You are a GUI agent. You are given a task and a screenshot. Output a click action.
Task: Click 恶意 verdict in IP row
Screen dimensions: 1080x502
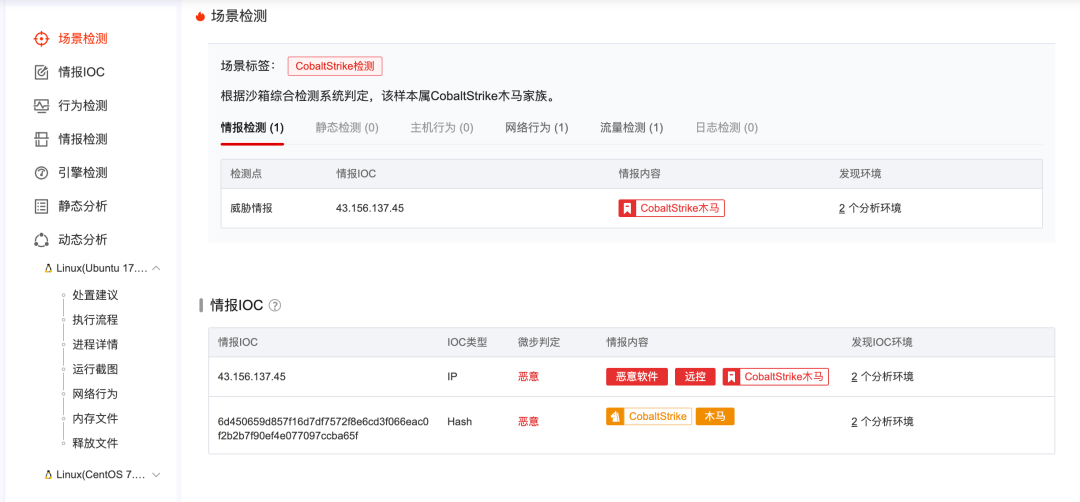click(528, 377)
